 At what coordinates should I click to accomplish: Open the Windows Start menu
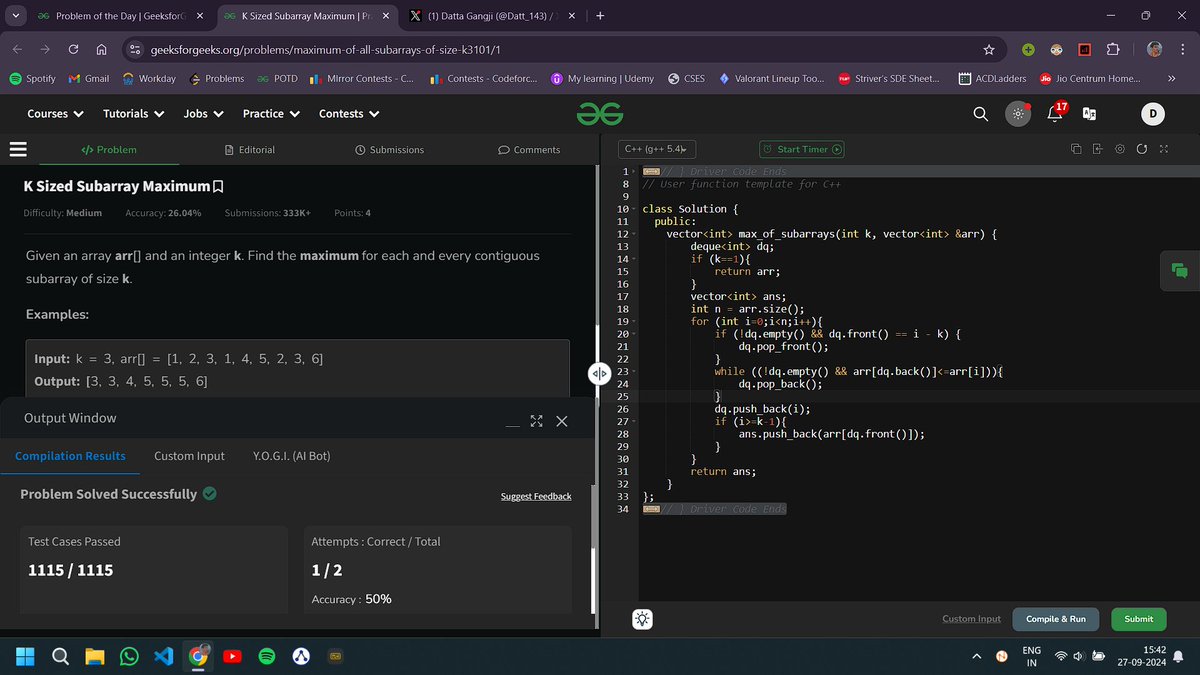click(x=26, y=656)
